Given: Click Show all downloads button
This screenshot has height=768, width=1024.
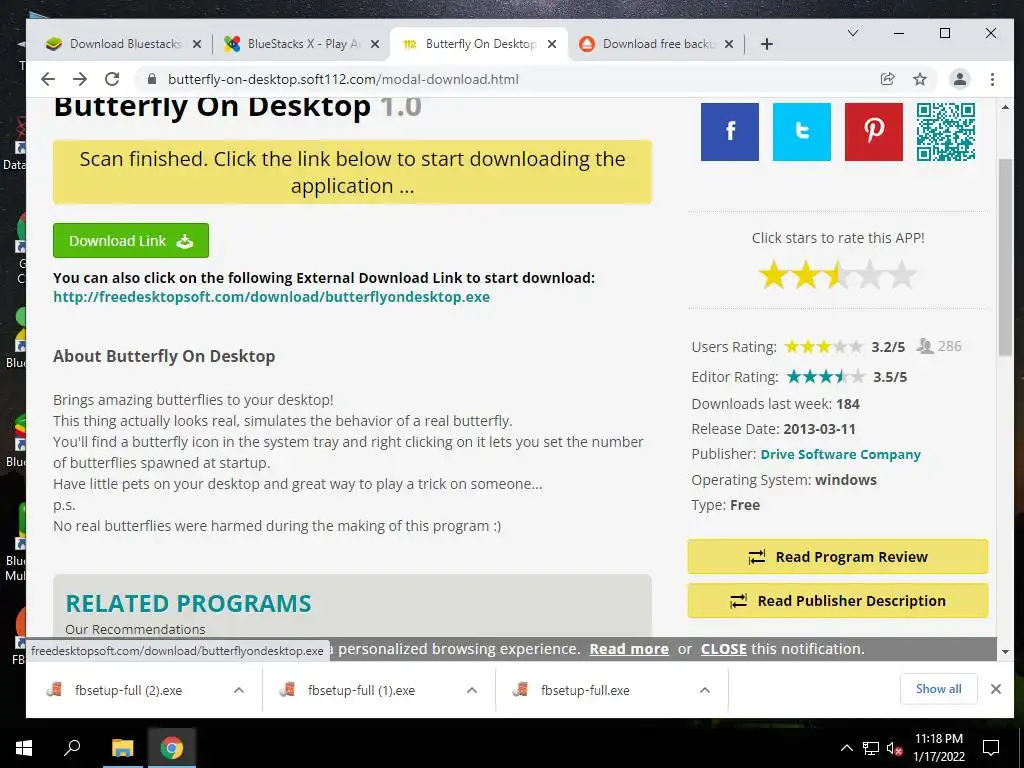Looking at the screenshot, I should [938, 689].
